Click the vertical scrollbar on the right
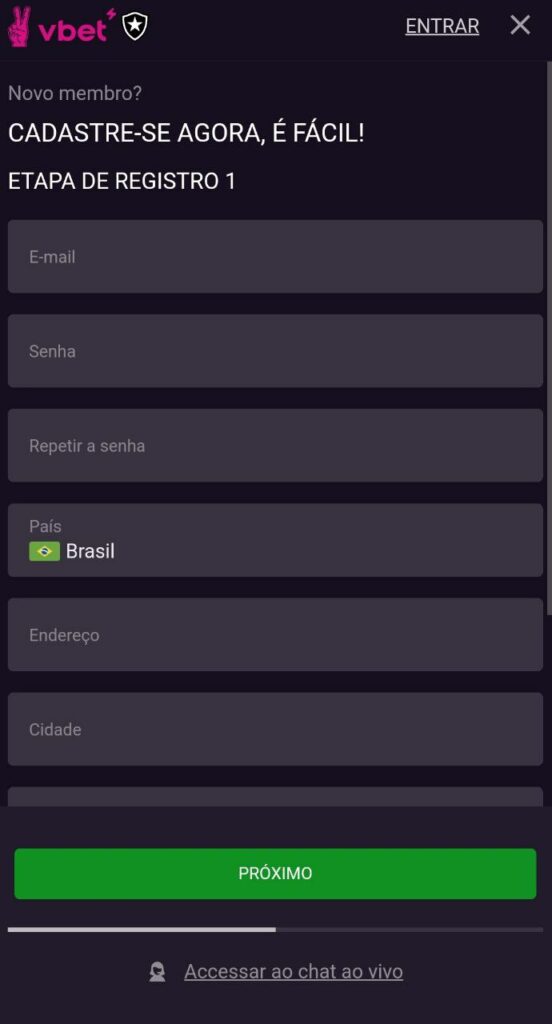 pyautogui.click(x=549, y=338)
